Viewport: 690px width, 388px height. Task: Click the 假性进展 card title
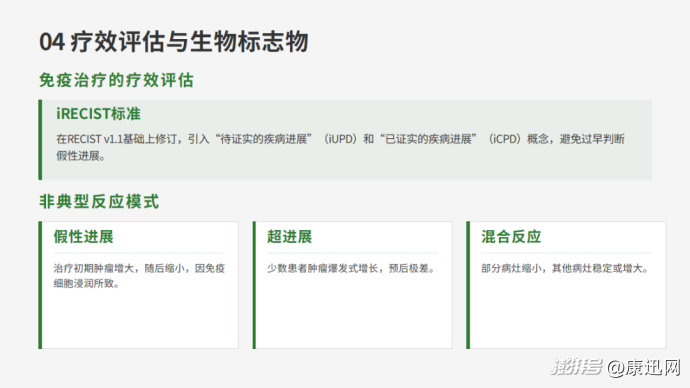(x=84, y=237)
